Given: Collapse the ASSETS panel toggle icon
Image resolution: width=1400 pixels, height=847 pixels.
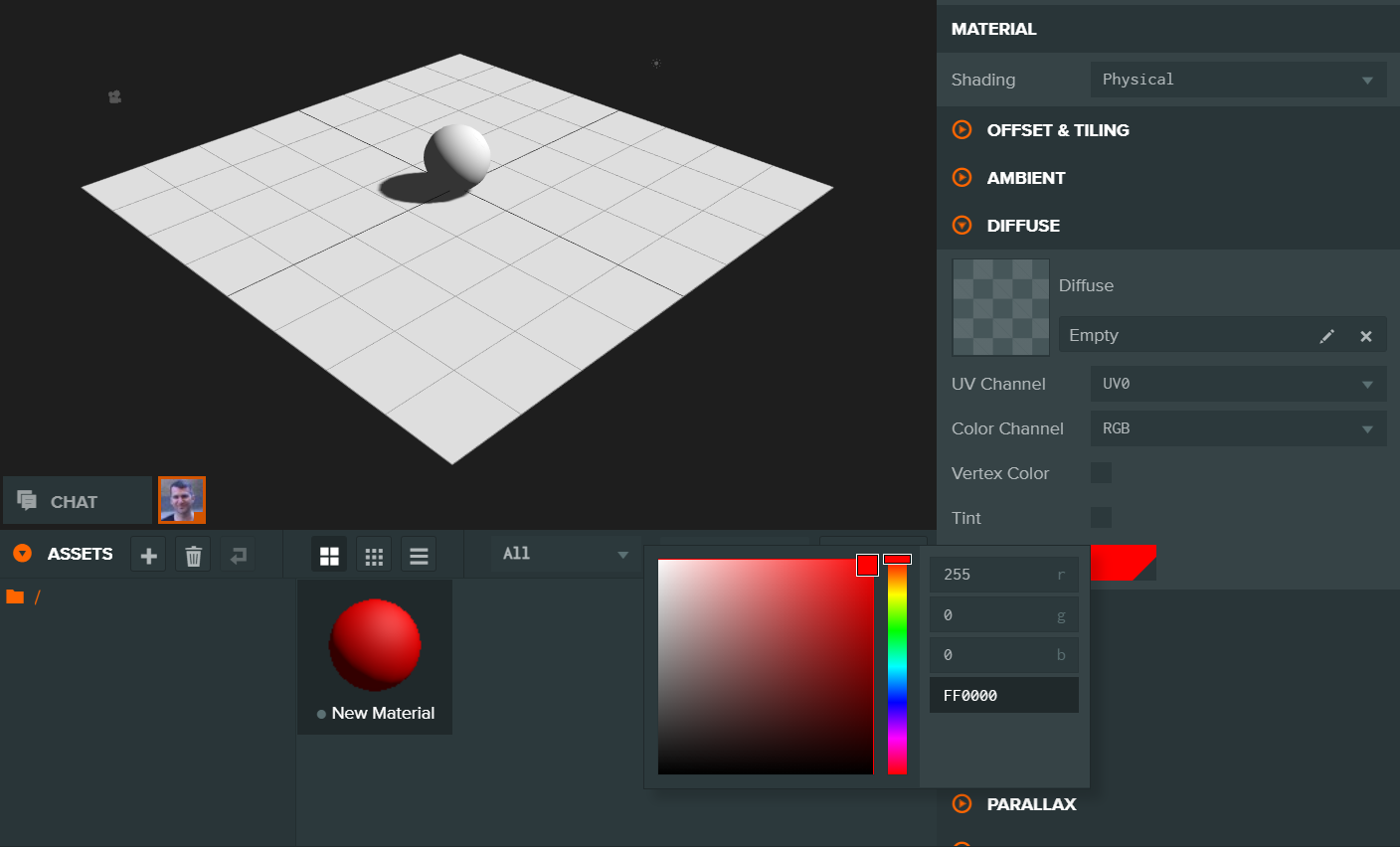Looking at the screenshot, I should pyautogui.click(x=22, y=554).
